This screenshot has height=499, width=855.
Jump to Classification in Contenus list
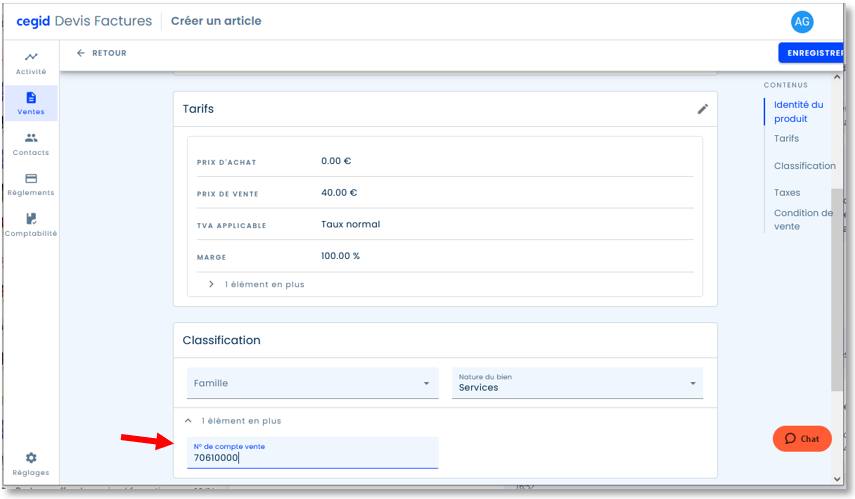(804, 166)
